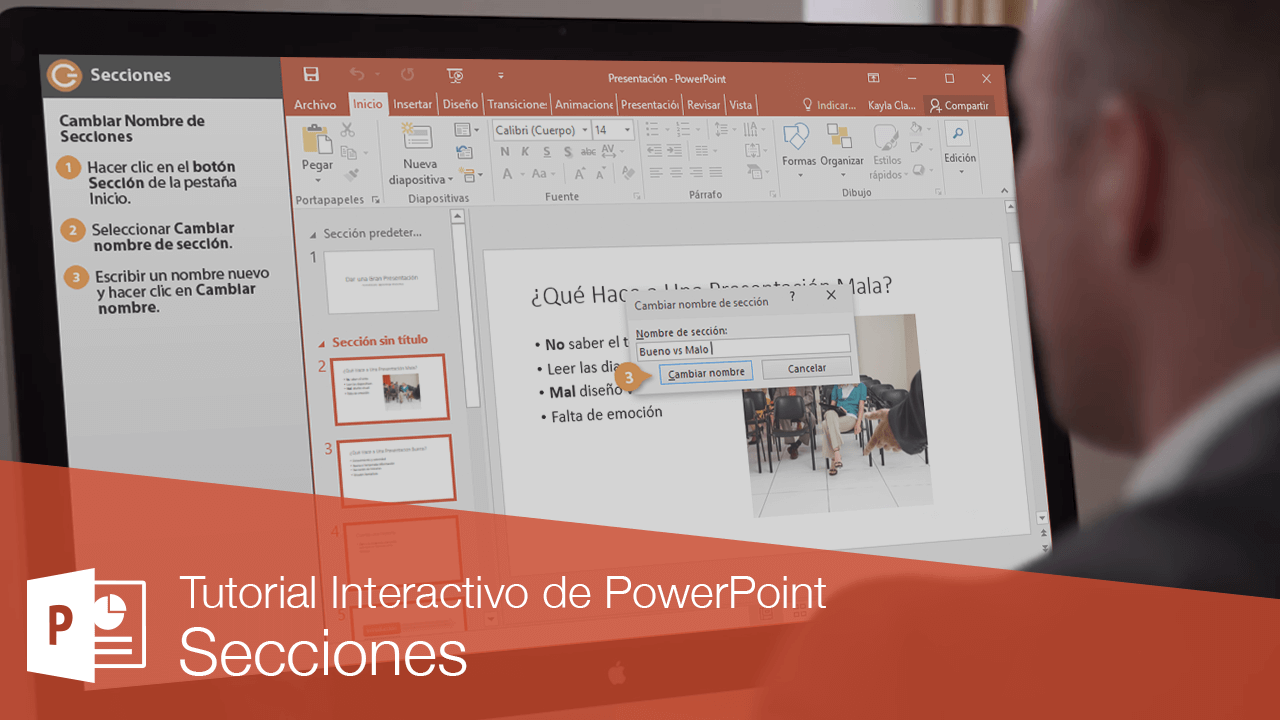Viewport: 1280px width, 720px height.
Task: Click the Edición magnifier icon
Action: pyautogui.click(x=957, y=133)
